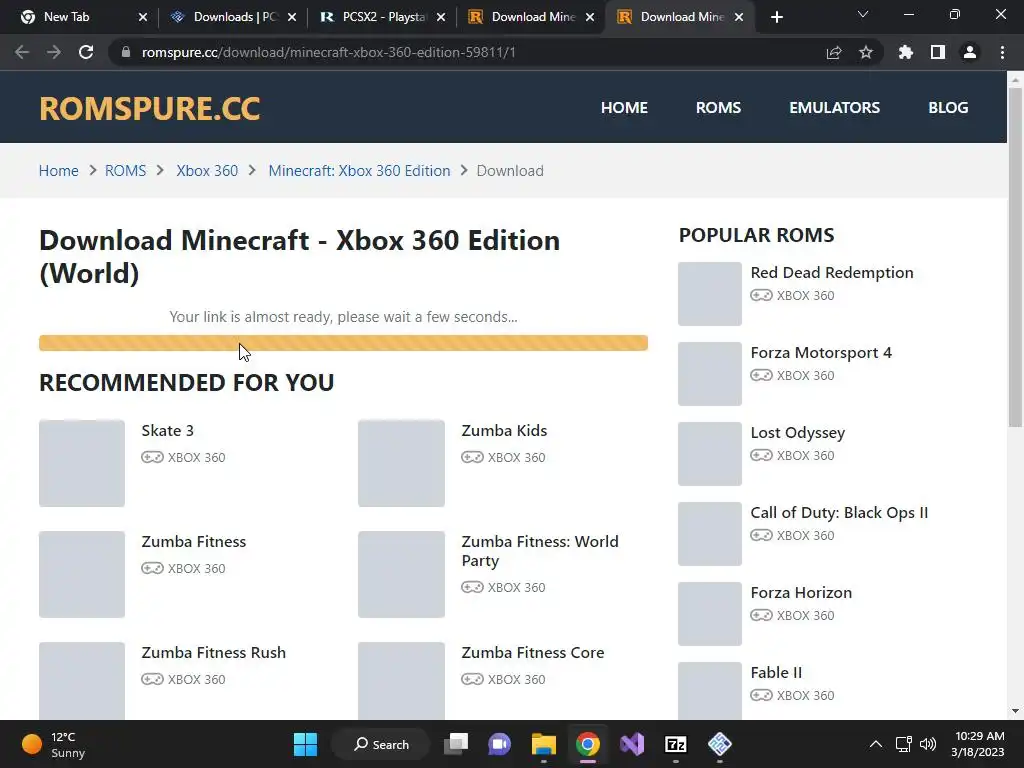The height and width of the screenshot is (768, 1024).
Task: Click Zumba Kids thumbnail image
Action: coord(402,464)
